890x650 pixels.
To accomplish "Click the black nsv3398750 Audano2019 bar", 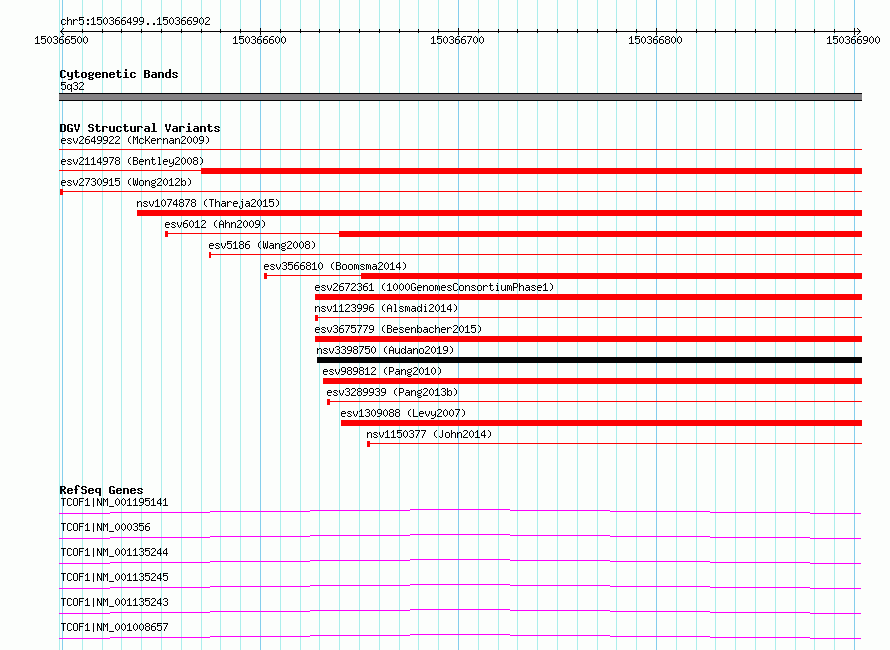I will tap(589, 360).
